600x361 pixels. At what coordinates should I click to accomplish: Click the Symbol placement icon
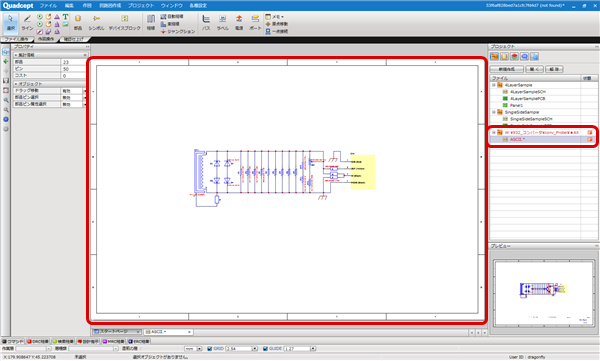click(x=96, y=22)
